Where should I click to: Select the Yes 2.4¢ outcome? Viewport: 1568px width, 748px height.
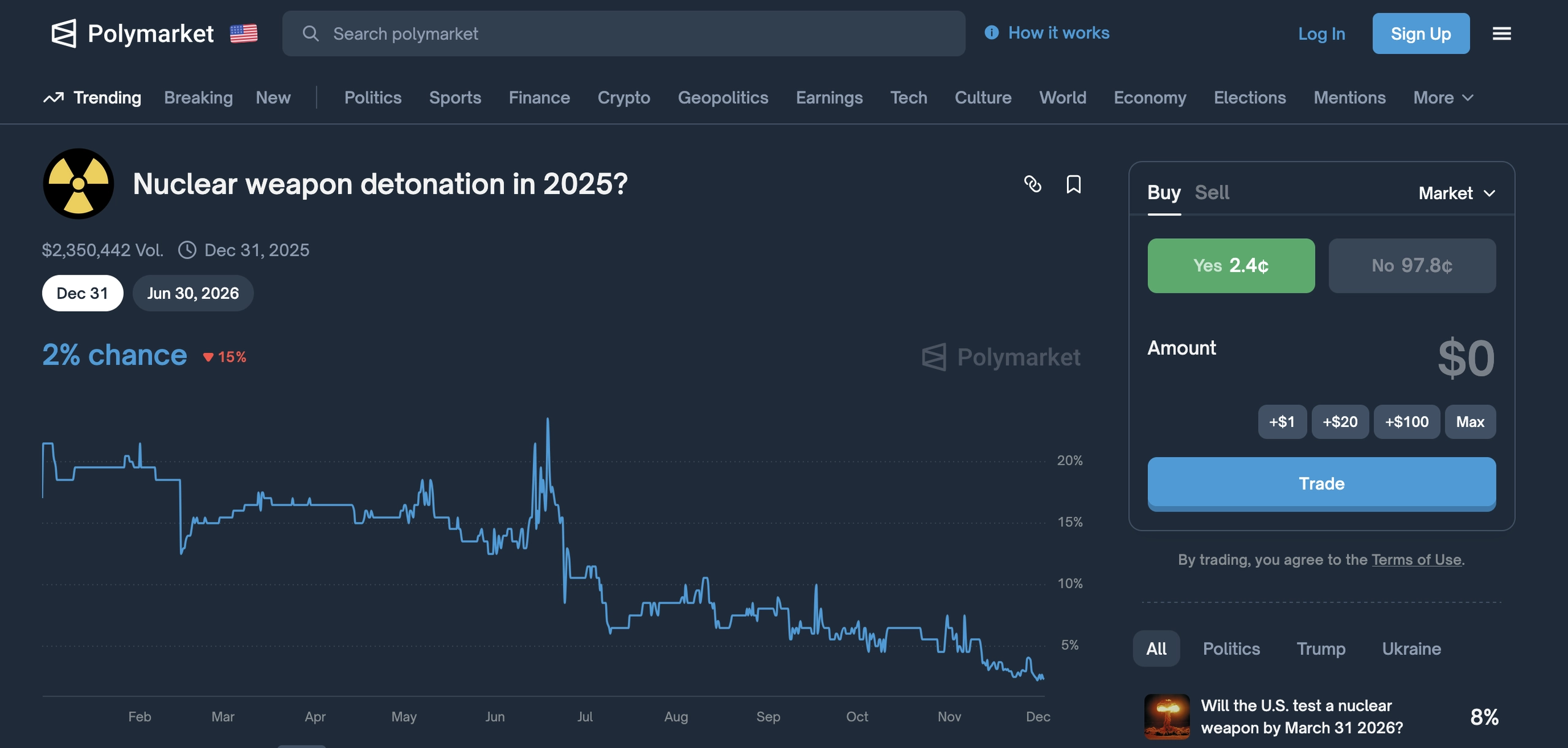tap(1231, 265)
